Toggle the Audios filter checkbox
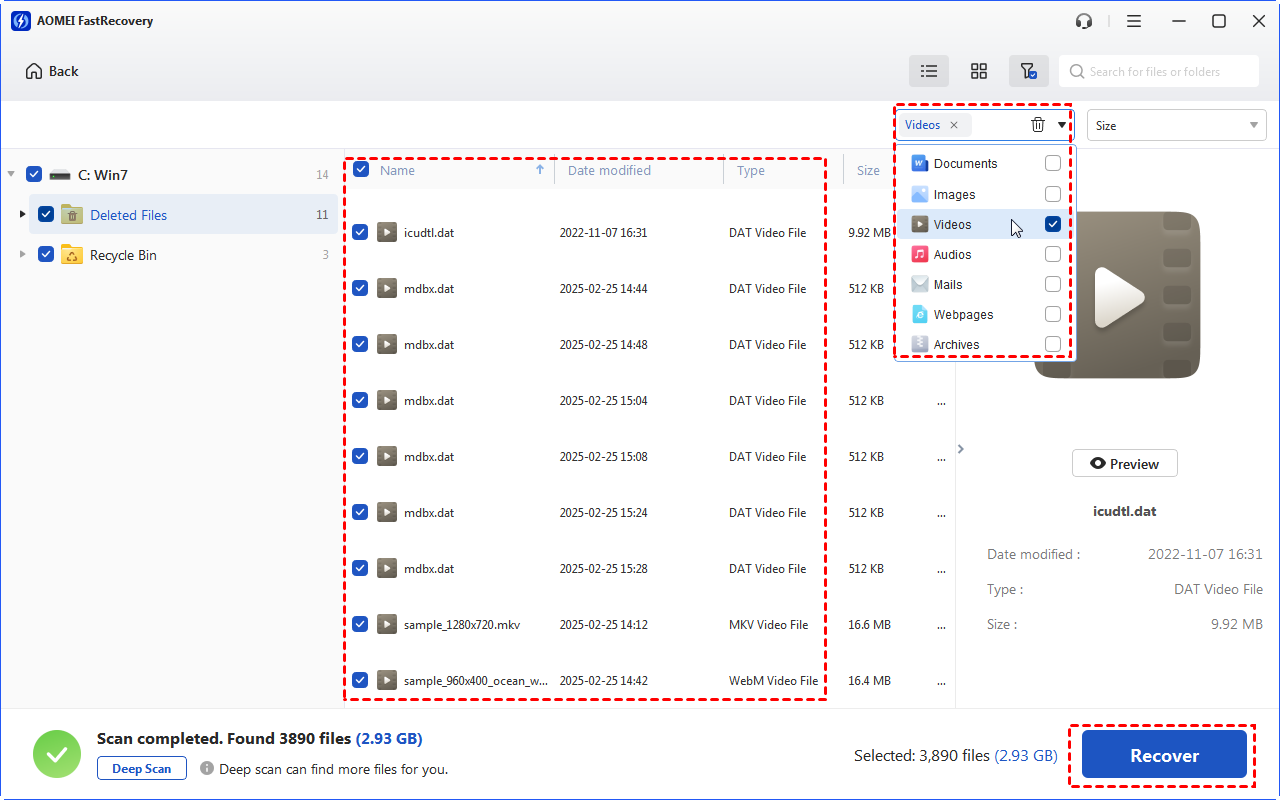This screenshot has height=800, width=1280. tap(1053, 254)
